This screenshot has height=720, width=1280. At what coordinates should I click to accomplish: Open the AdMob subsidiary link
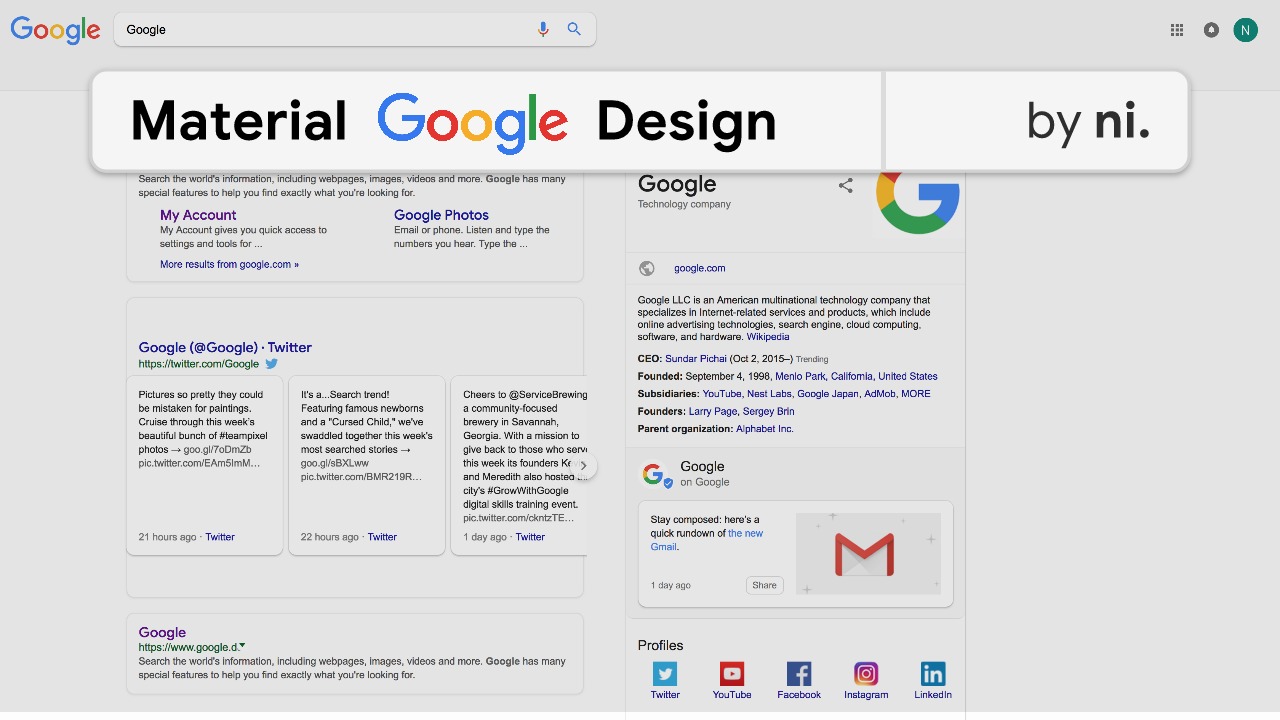pyautogui.click(x=880, y=394)
